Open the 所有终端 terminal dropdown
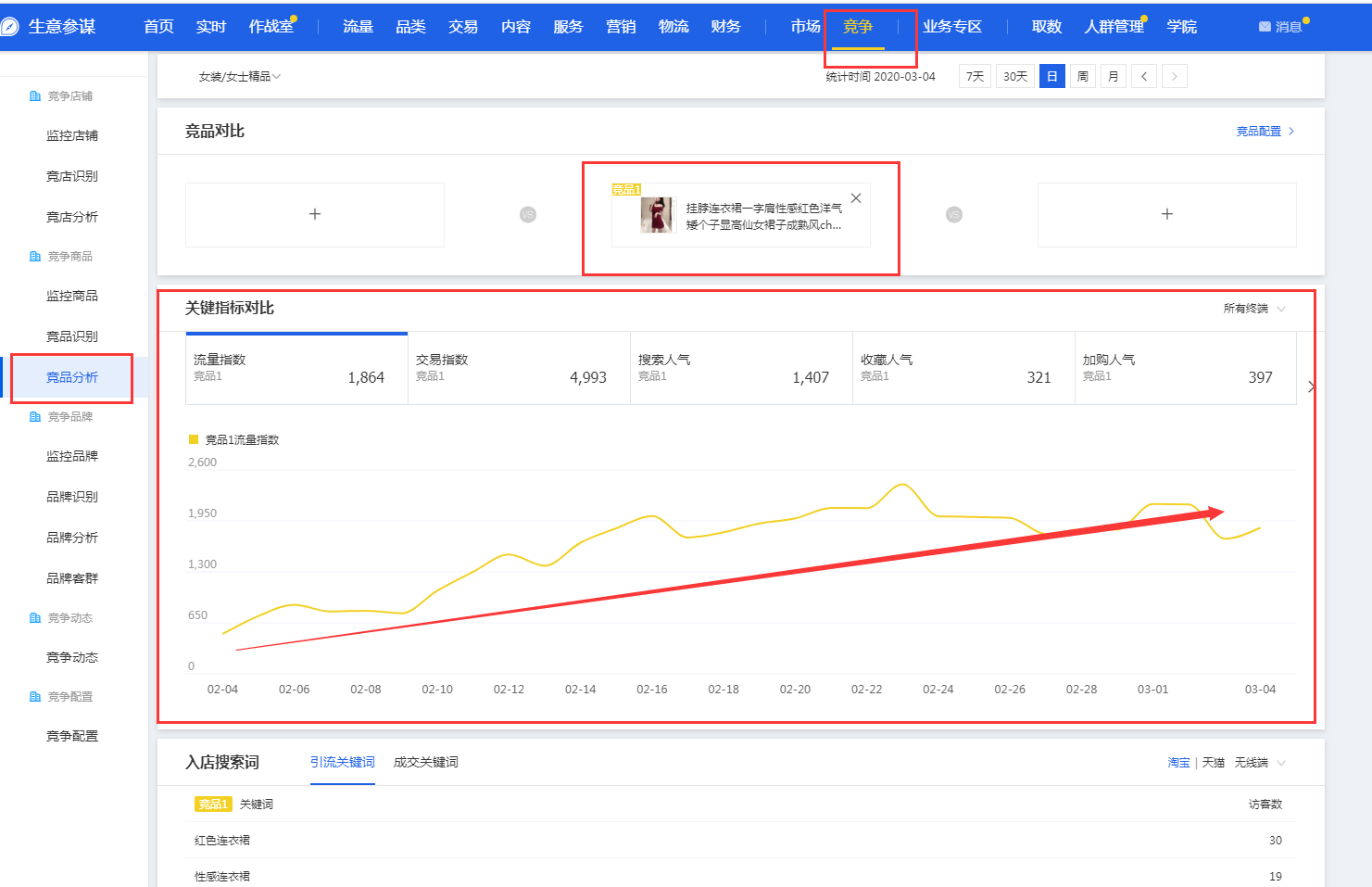Viewport: 1372px width, 887px height. (x=1254, y=309)
